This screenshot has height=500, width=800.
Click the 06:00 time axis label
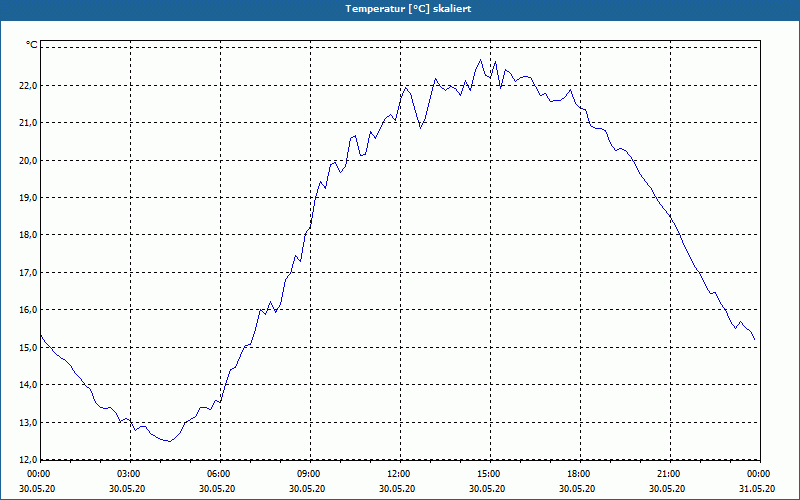(220, 474)
